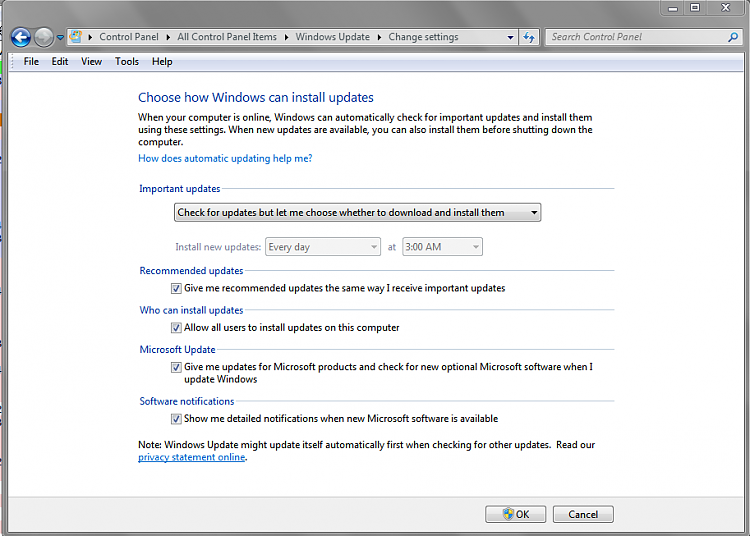750x536 pixels.
Task: Click the shield icon on OK button
Action: tap(508, 514)
